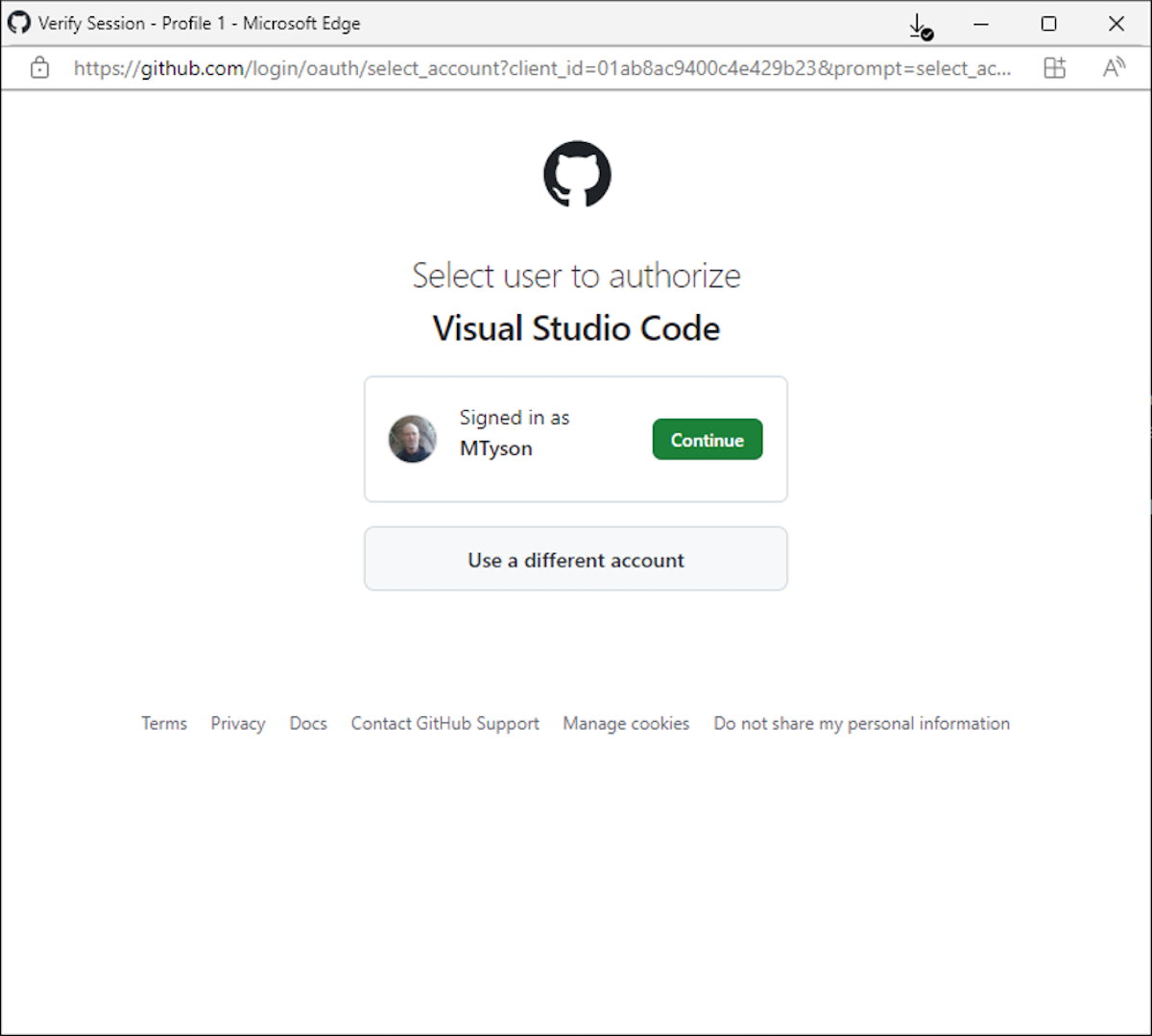Screen dimensions: 1152x1036
Task: Click the Visual Studio Code heading
Action: tap(576, 328)
